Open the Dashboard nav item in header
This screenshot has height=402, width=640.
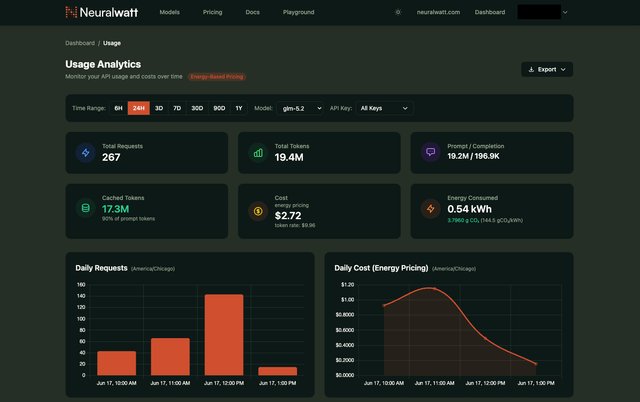(x=490, y=12)
